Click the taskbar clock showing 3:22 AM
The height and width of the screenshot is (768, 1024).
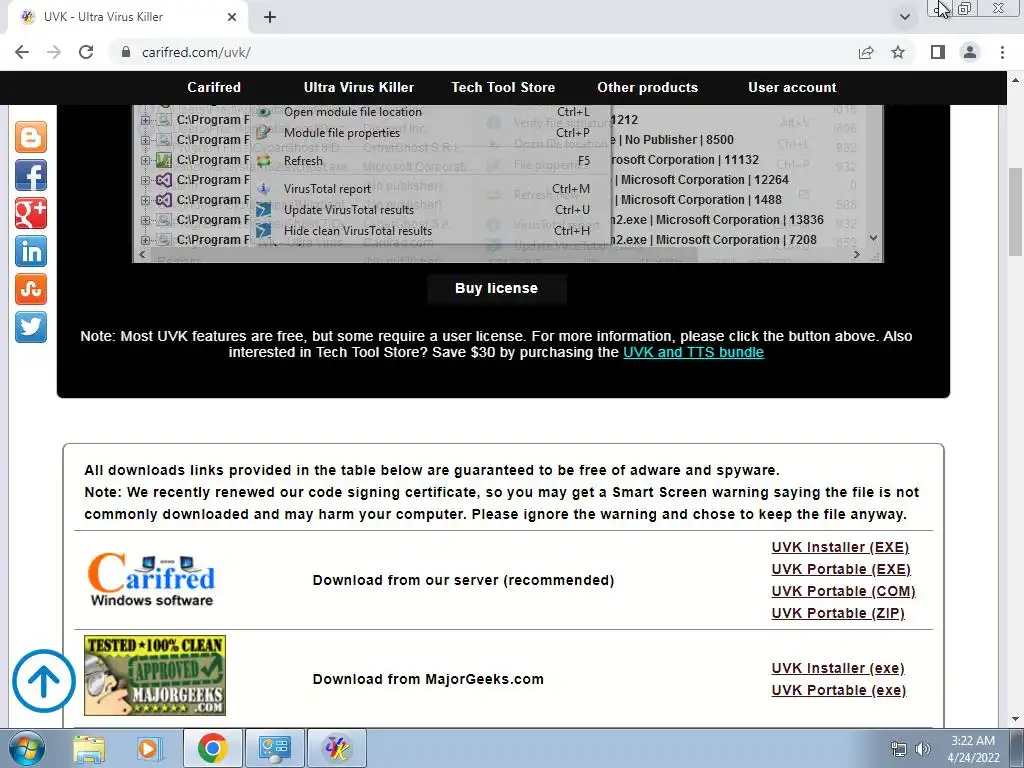[x=973, y=749]
